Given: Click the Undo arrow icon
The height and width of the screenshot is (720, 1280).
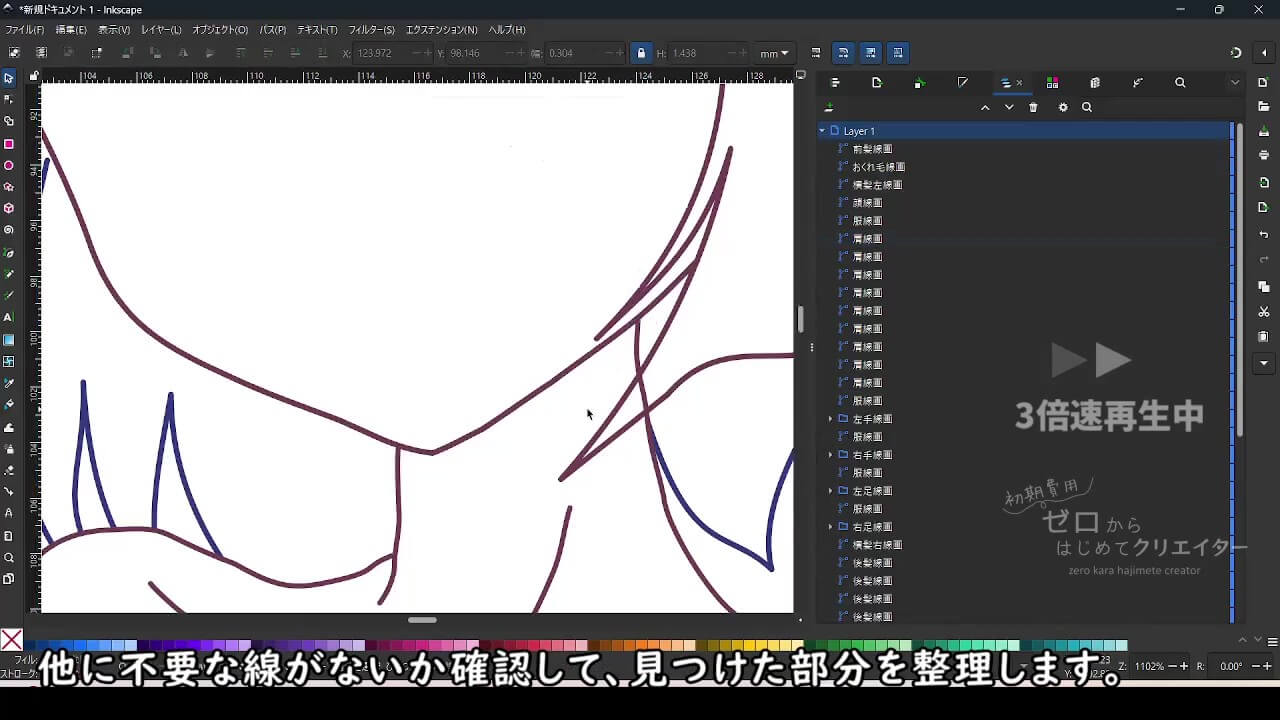Looking at the screenshot, I should click(x=1264, y=234).
